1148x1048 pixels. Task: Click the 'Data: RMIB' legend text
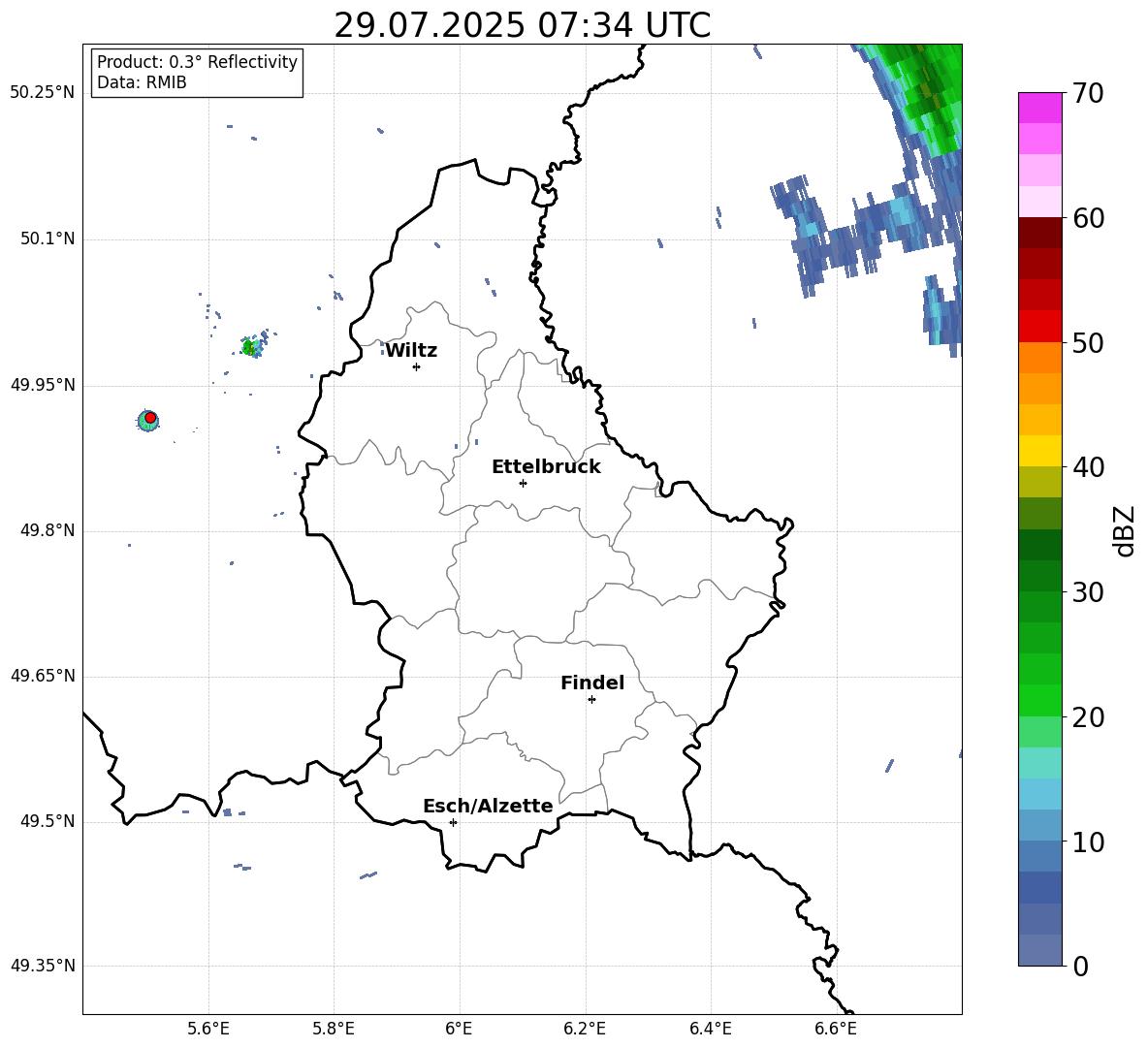pyautogui.click(x=142, y=82)
